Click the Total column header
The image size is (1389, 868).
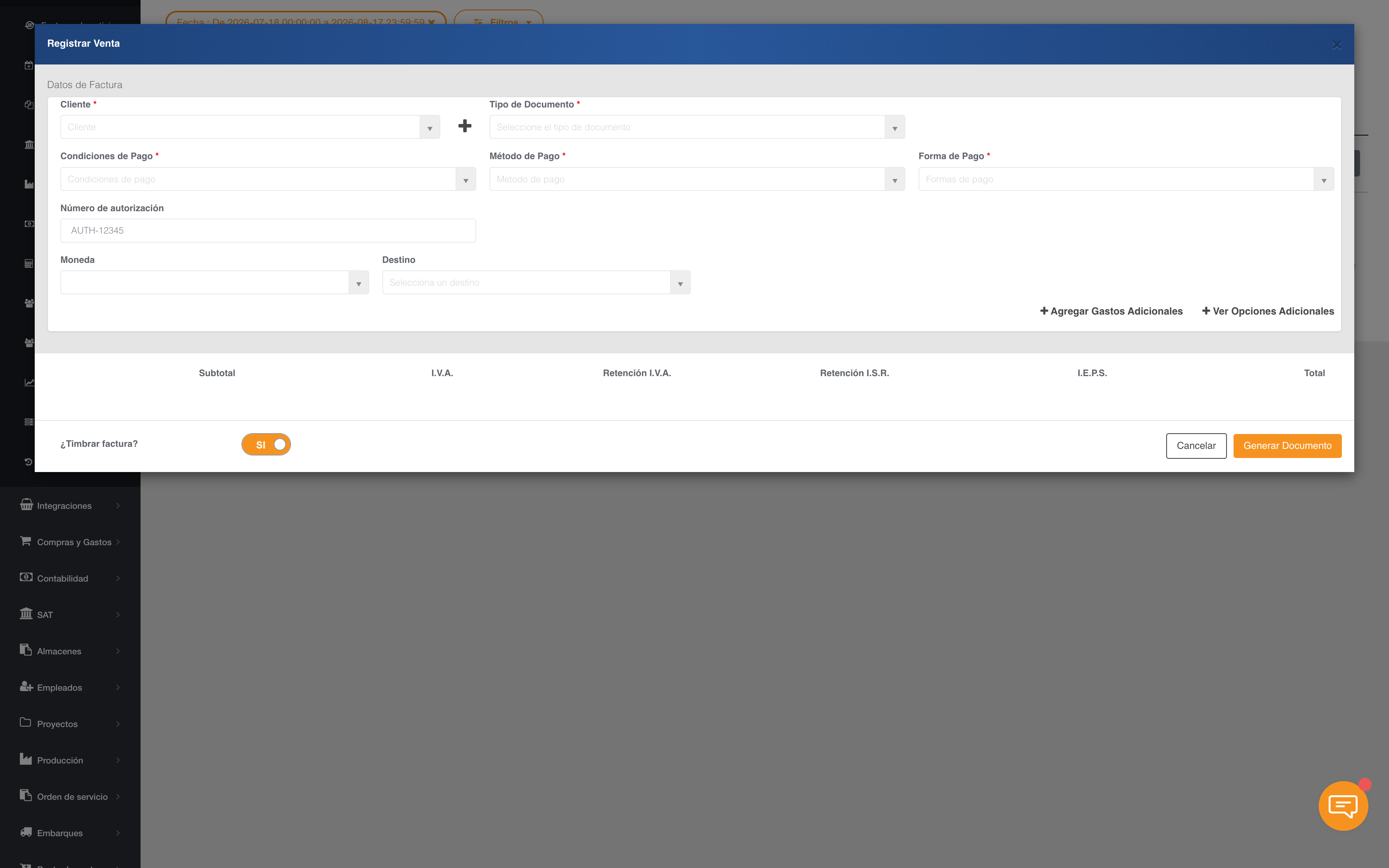coord(1315,373)
